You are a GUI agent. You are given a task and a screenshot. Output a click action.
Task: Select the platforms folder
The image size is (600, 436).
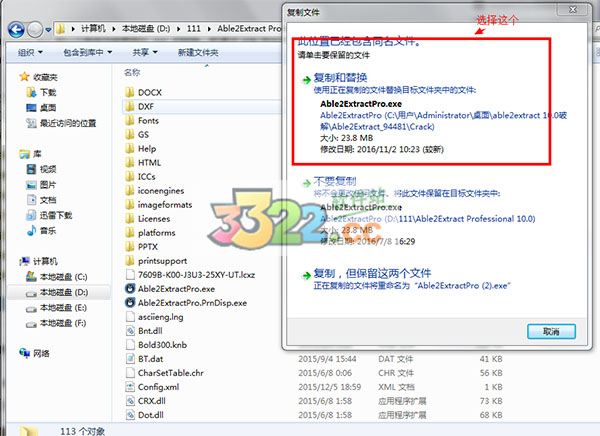[x=157, y=233]
